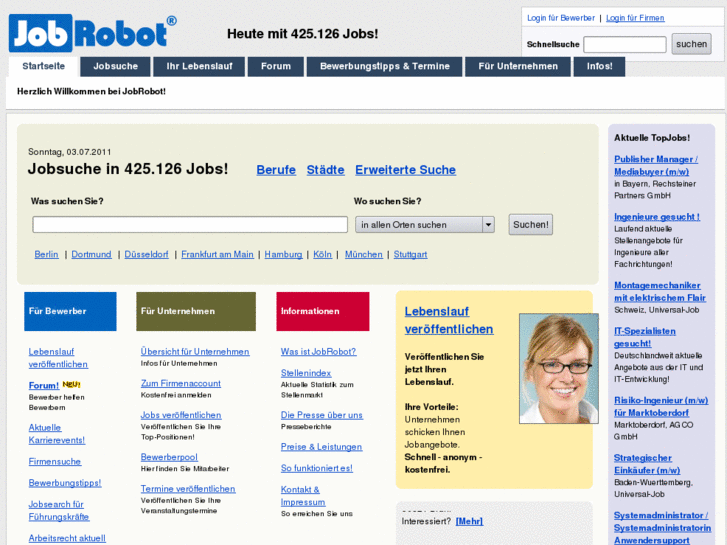This screenshot has height=545, width=727.
Task: Click the suchen button
Action: pos(691,44)
